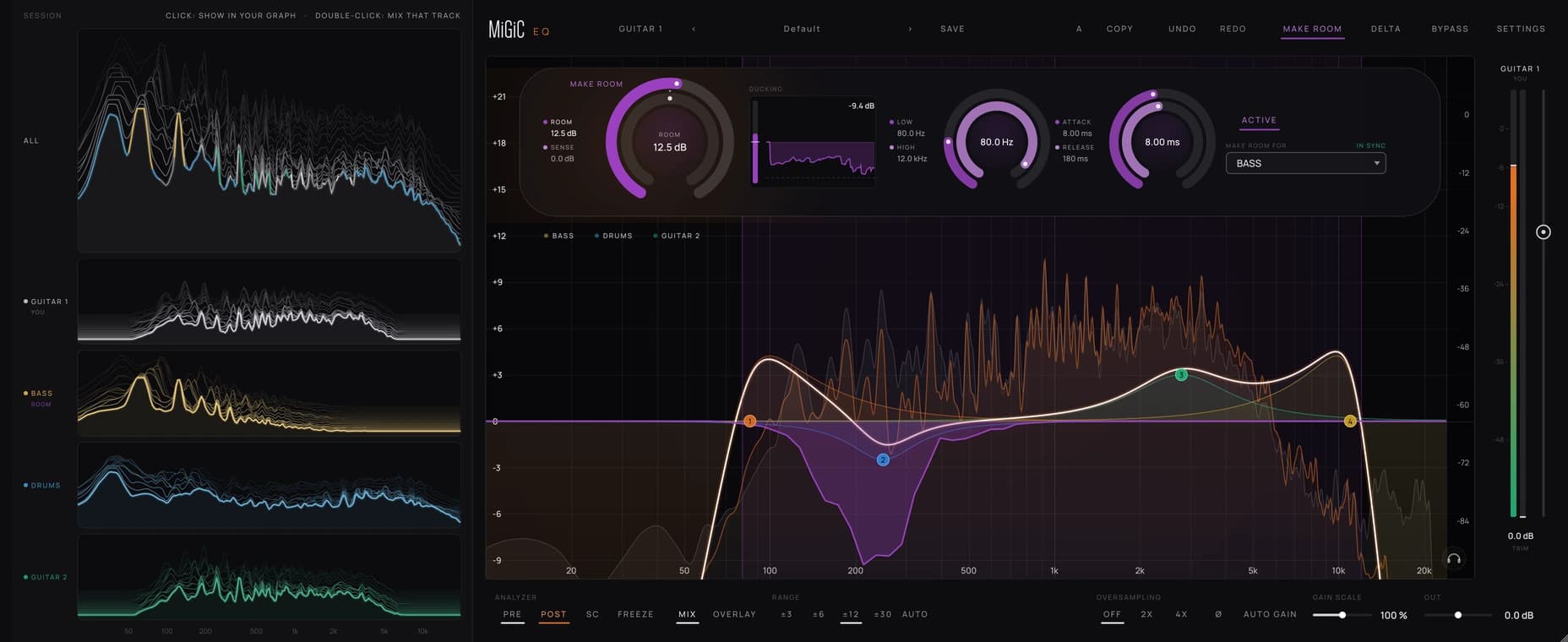Open the Default preset selector

tap(802, 29)
